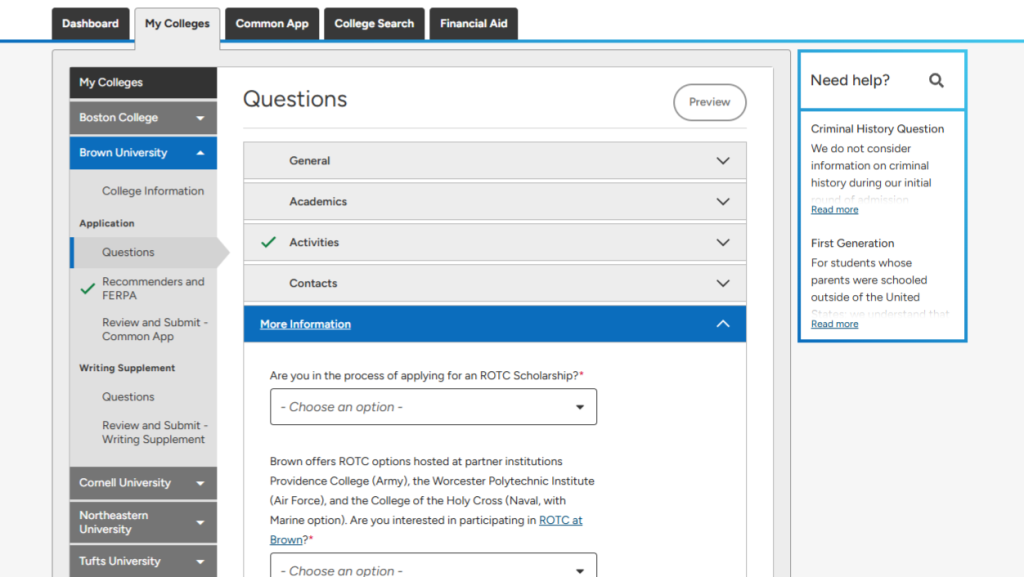Click the Preview button
1024x577 pixels.
[709, 102]
